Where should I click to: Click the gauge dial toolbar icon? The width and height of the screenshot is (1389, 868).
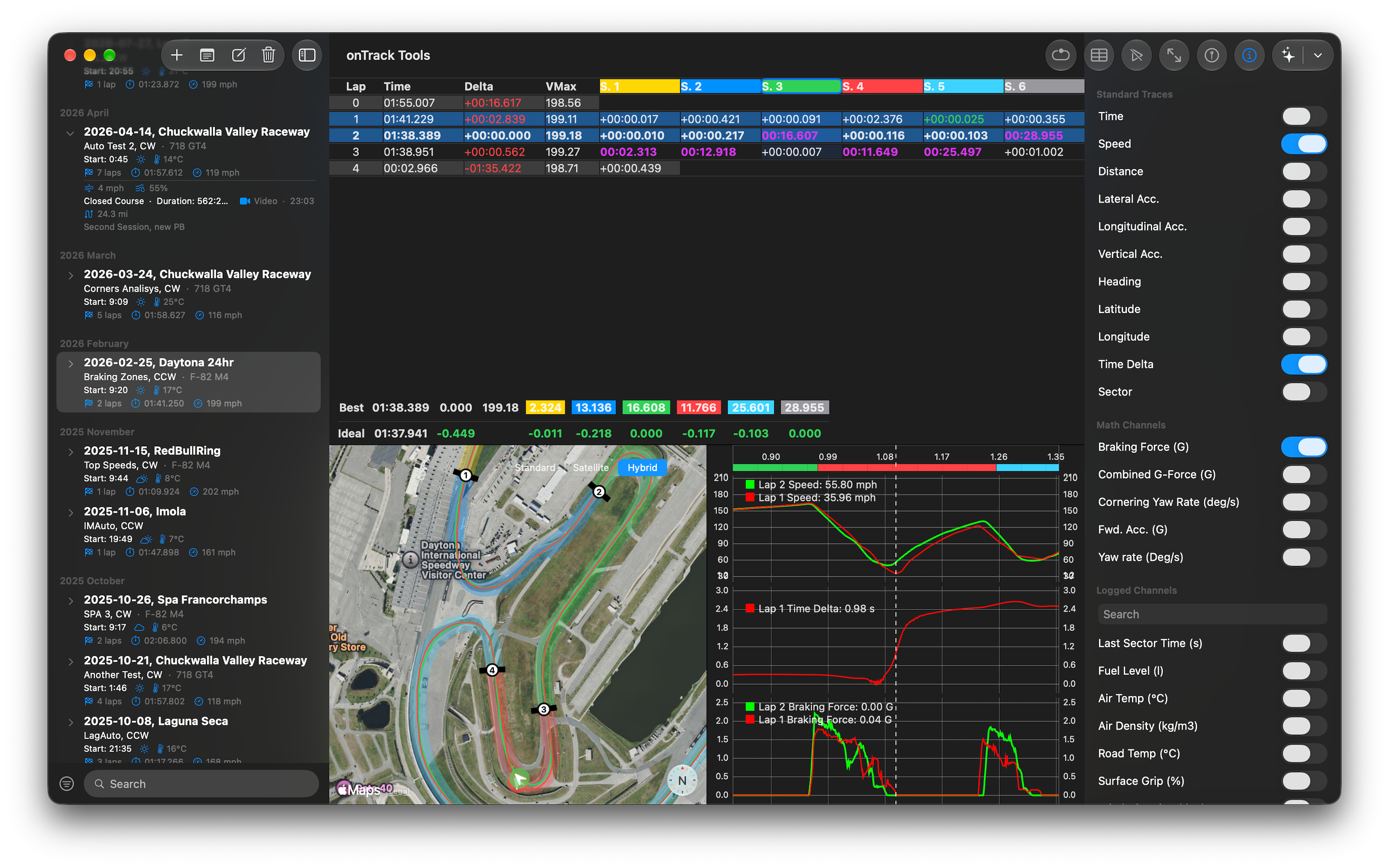(1212, 55)
